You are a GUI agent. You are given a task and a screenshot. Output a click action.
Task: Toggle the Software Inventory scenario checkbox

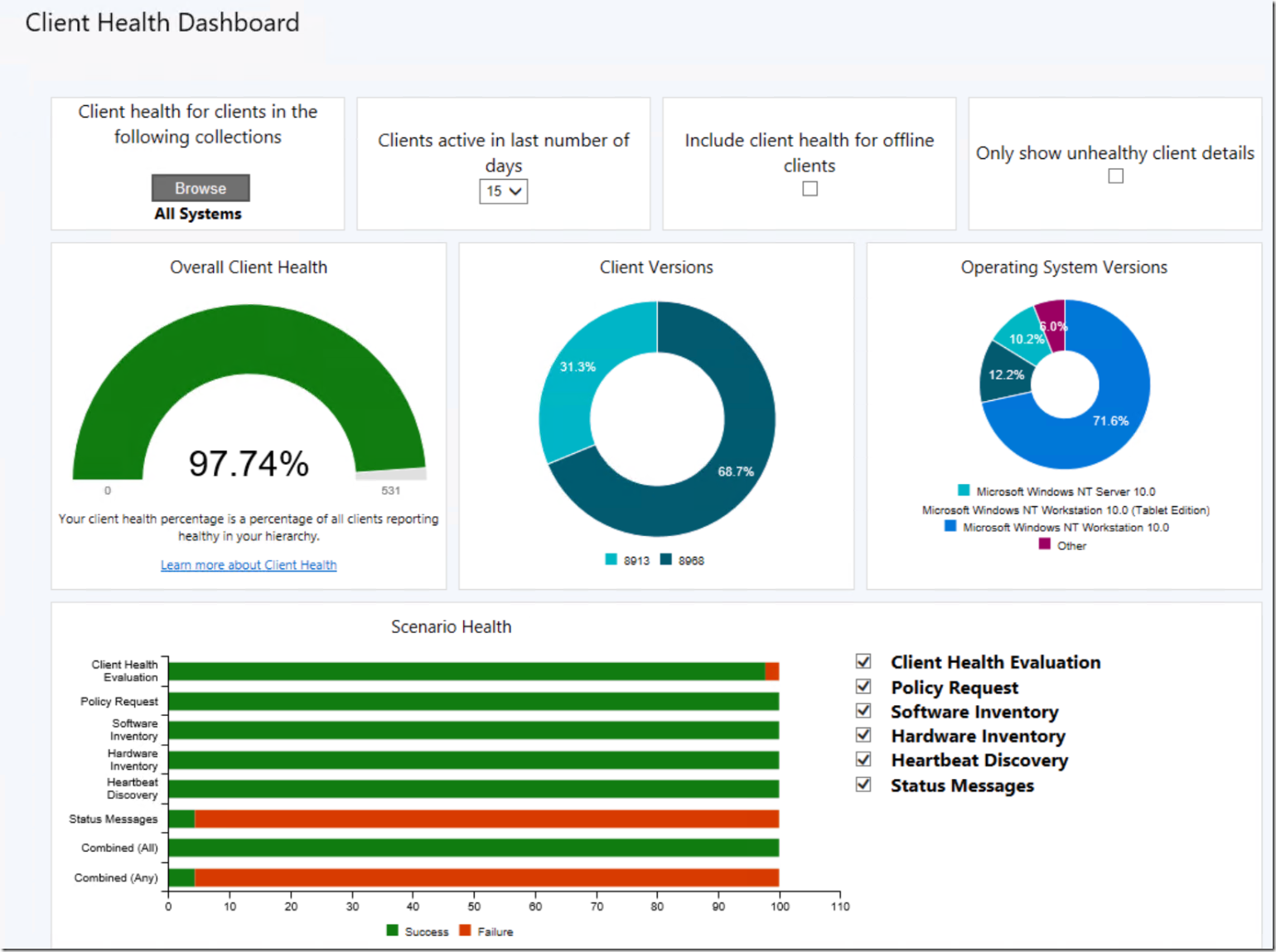tap(863, 710)
